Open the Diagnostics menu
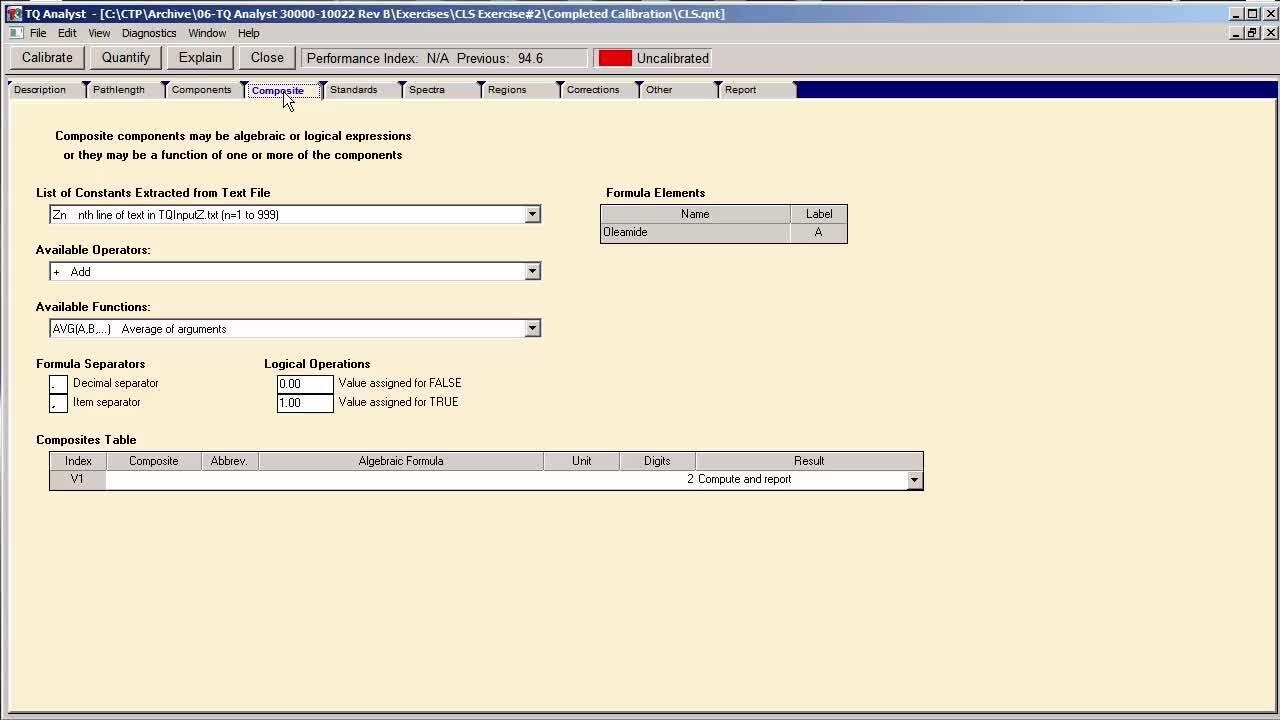This screenshot has width=1280, height=720. pyautogui.click(x=149, y=33)
